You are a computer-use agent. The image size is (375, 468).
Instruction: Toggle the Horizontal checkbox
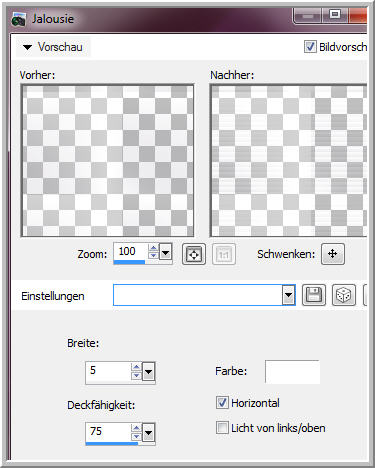(222, 403)
